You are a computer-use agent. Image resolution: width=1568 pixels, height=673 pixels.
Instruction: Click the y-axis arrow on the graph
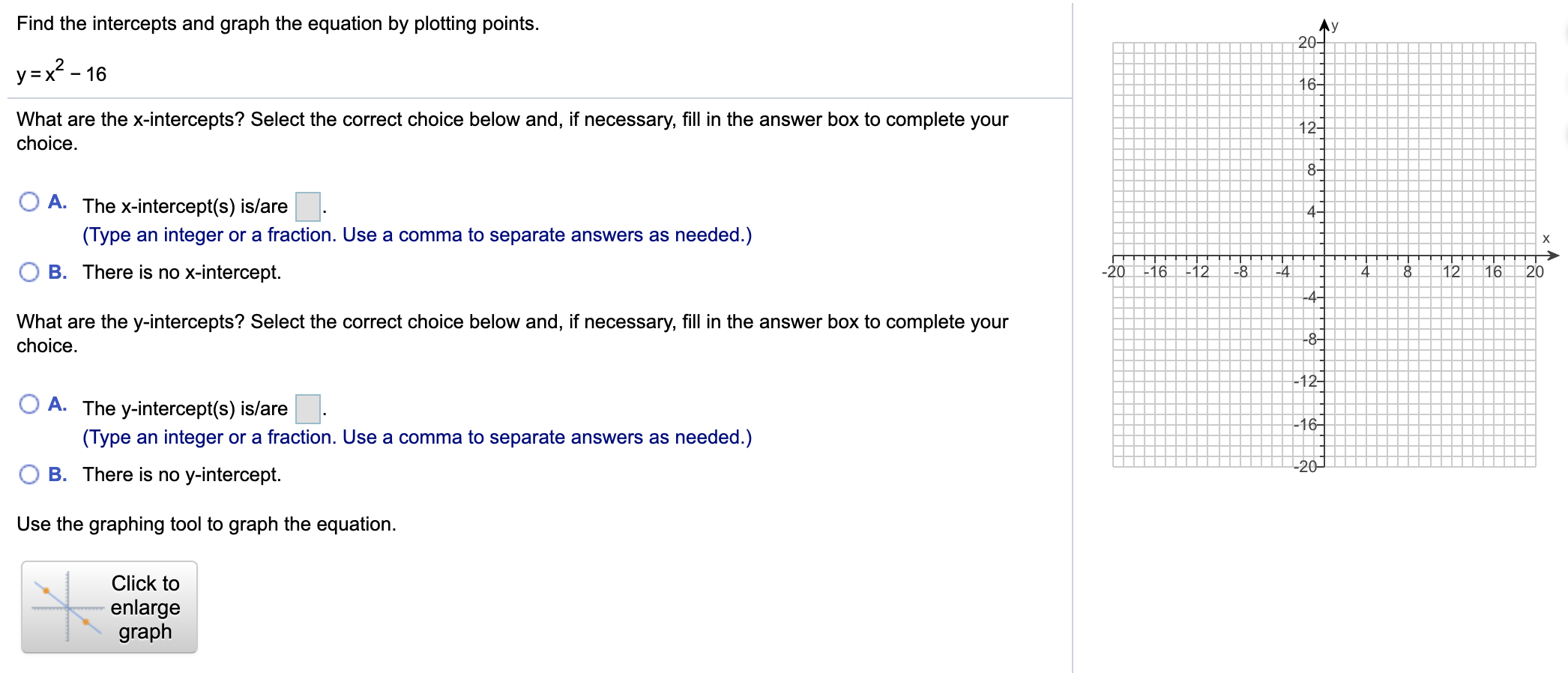coord(1324,23)
